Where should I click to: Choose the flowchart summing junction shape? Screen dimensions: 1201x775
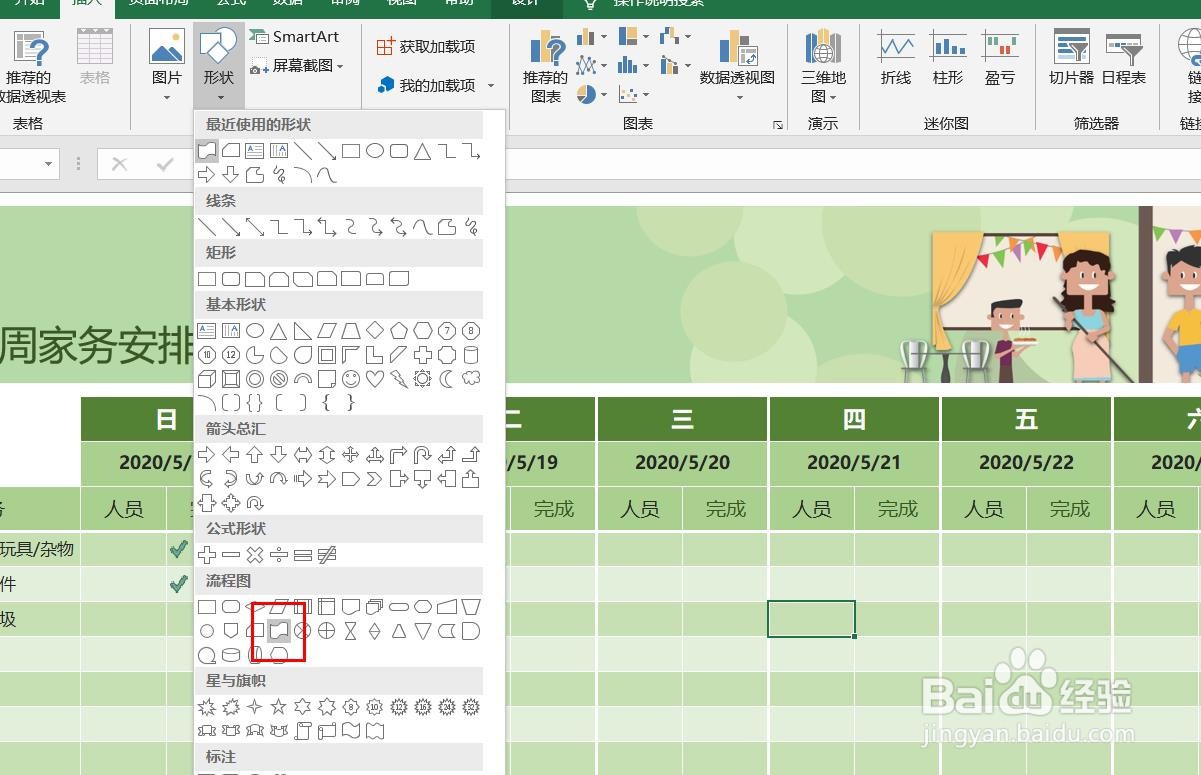tap(303, 631)
